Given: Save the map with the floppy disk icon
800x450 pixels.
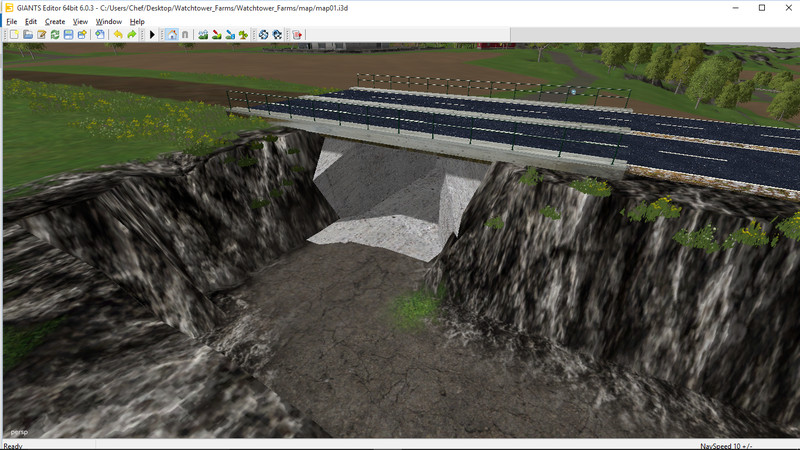Looking at the screenshot, I should [x=68, y=35].
